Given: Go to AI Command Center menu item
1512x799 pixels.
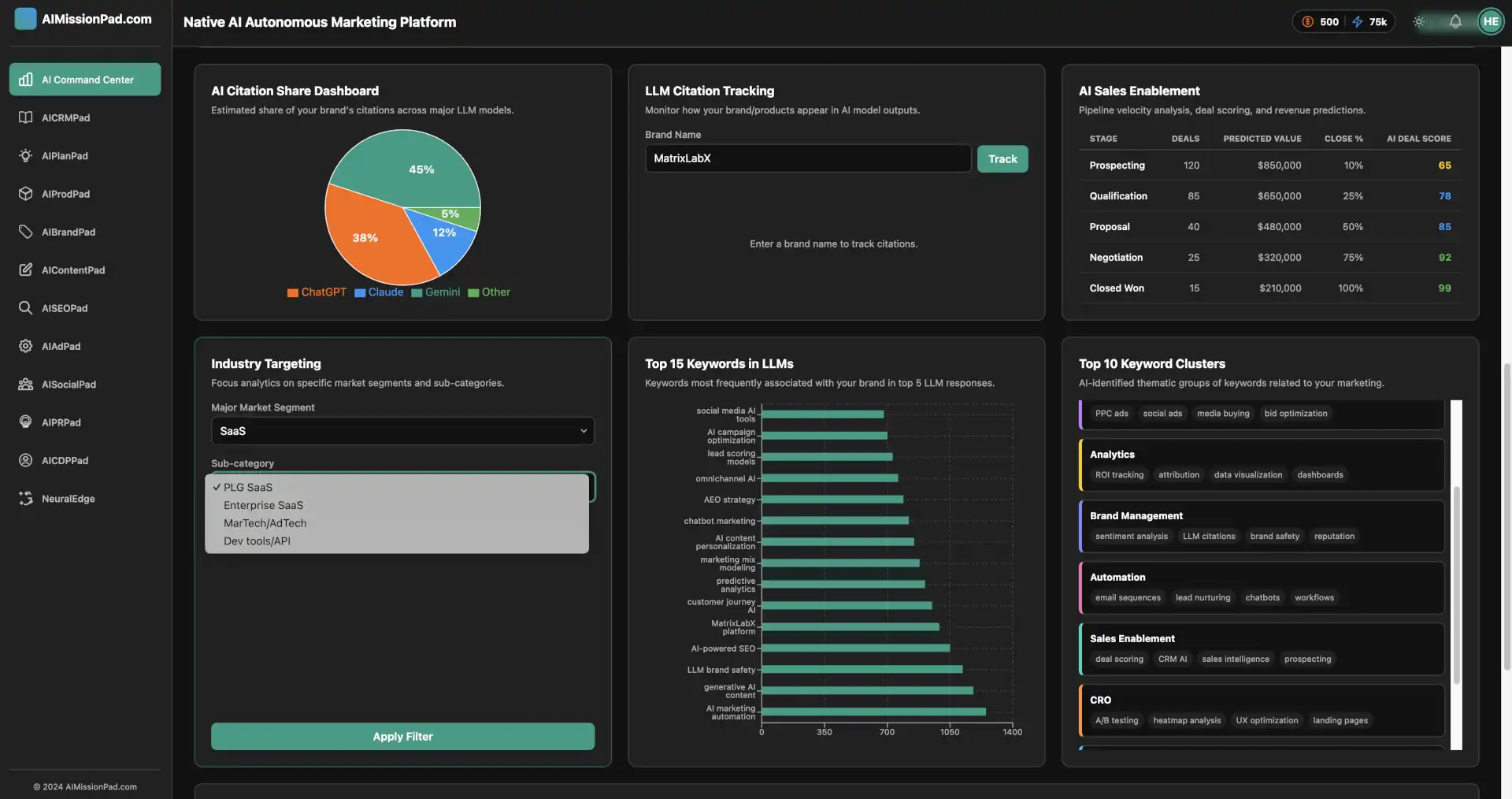Looking at the screenshot, I should tap(85, 80).
